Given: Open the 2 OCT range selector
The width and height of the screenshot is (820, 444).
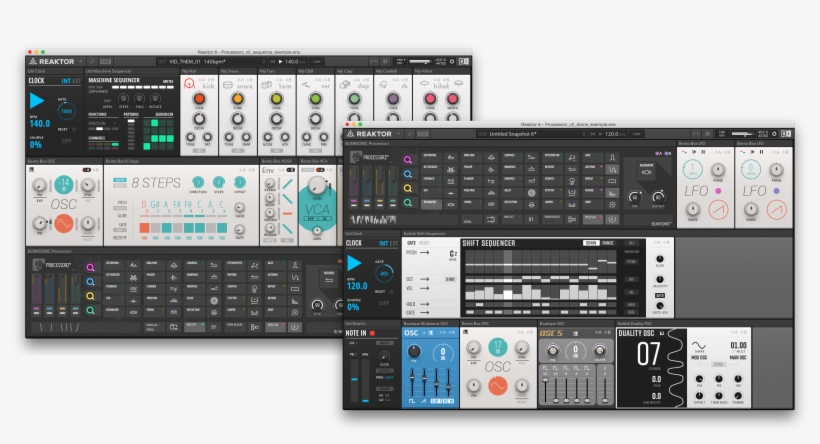Looking at the screenshot, I should (450, 279).
